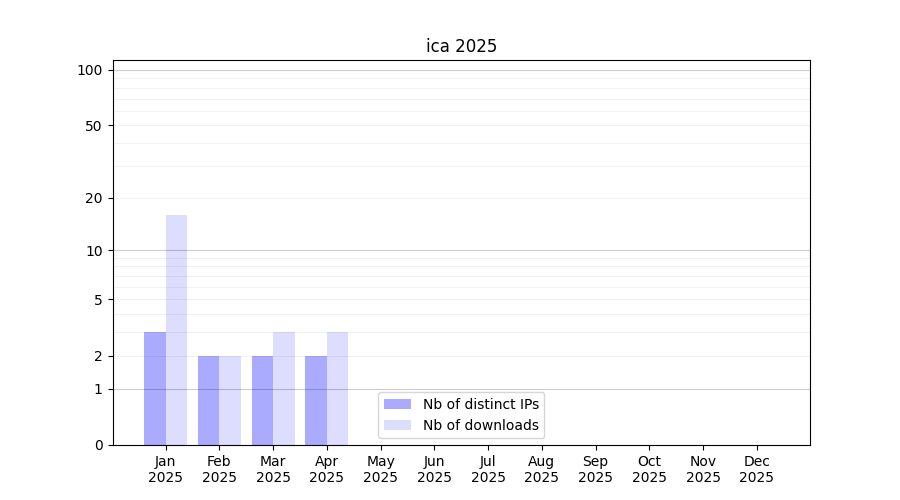Screen dimensions: 900x500
Task: Click the 'Dec 2025' x-axis label
Action: [756, 469]
